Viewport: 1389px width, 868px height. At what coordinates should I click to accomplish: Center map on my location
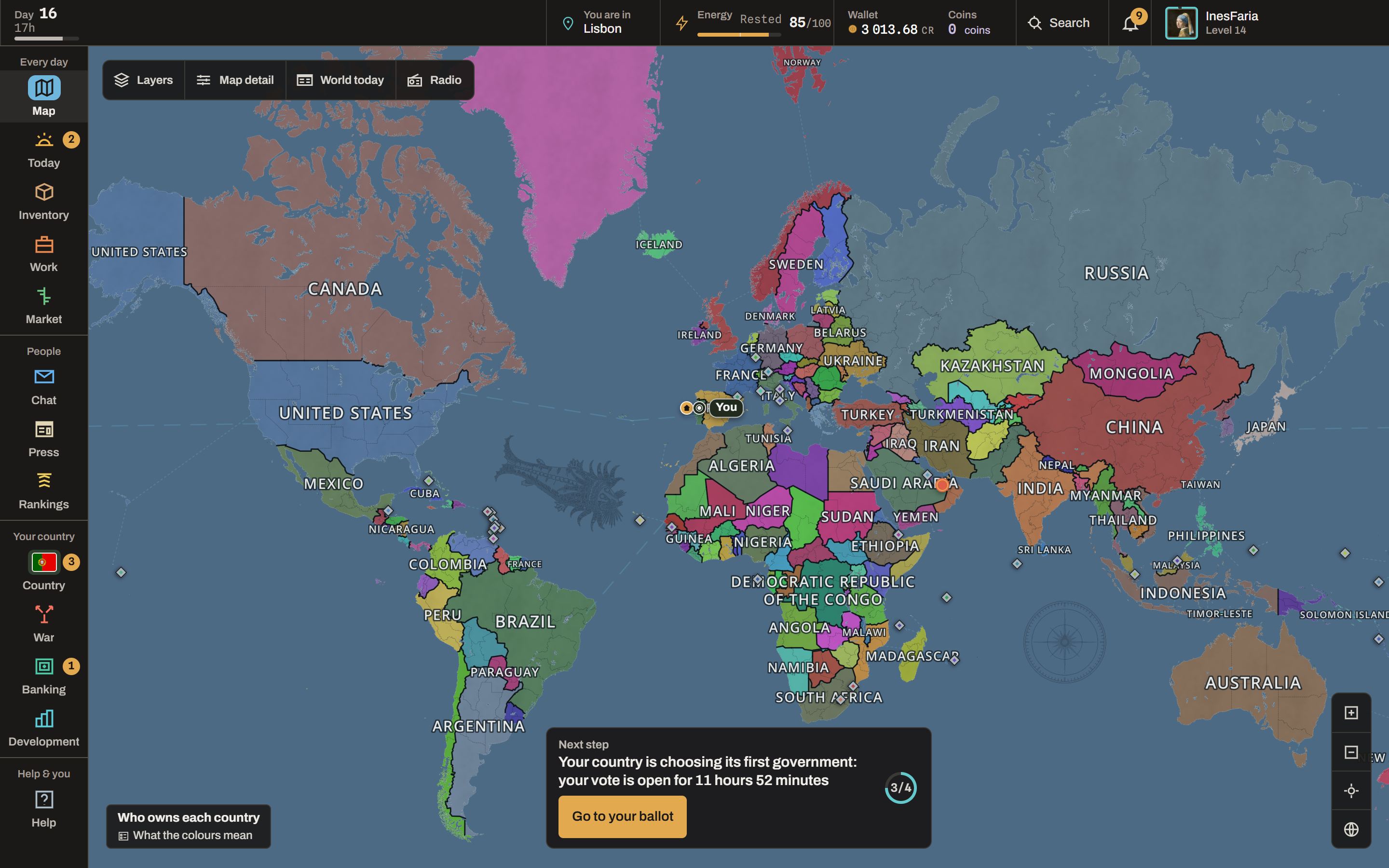[1351, 790]
